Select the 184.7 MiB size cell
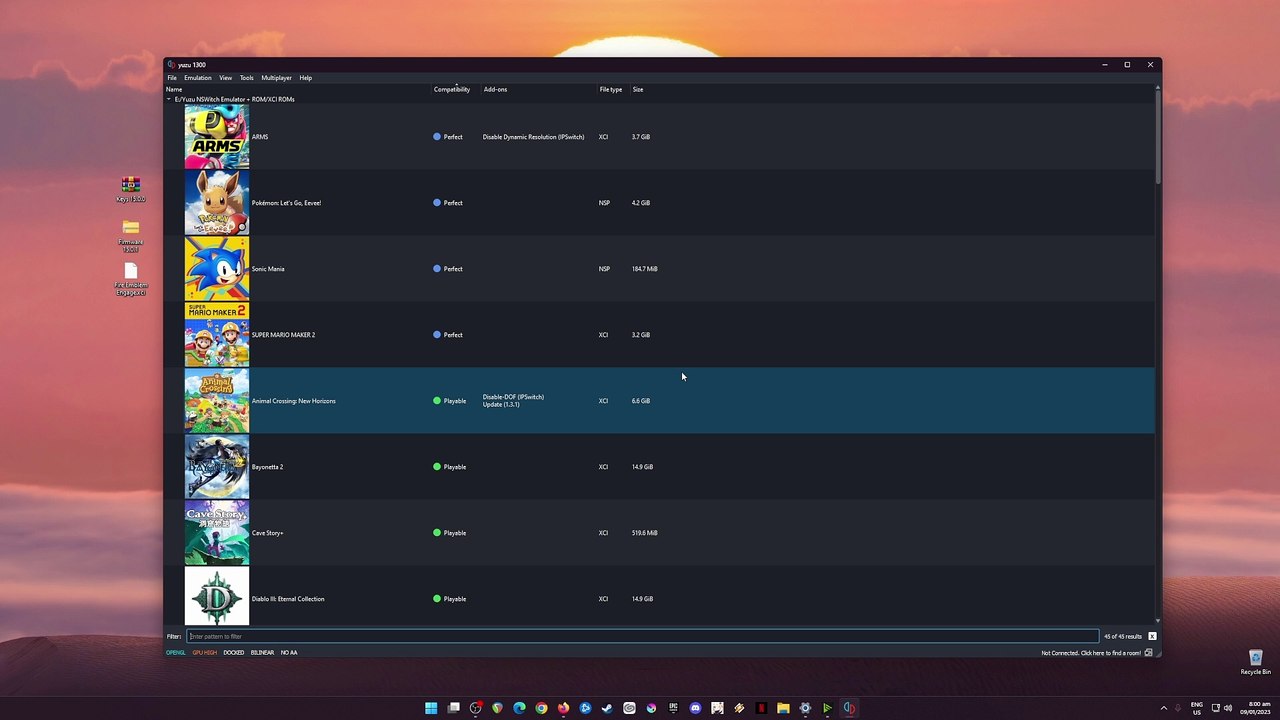1280x720 pixels. [644, 269]
